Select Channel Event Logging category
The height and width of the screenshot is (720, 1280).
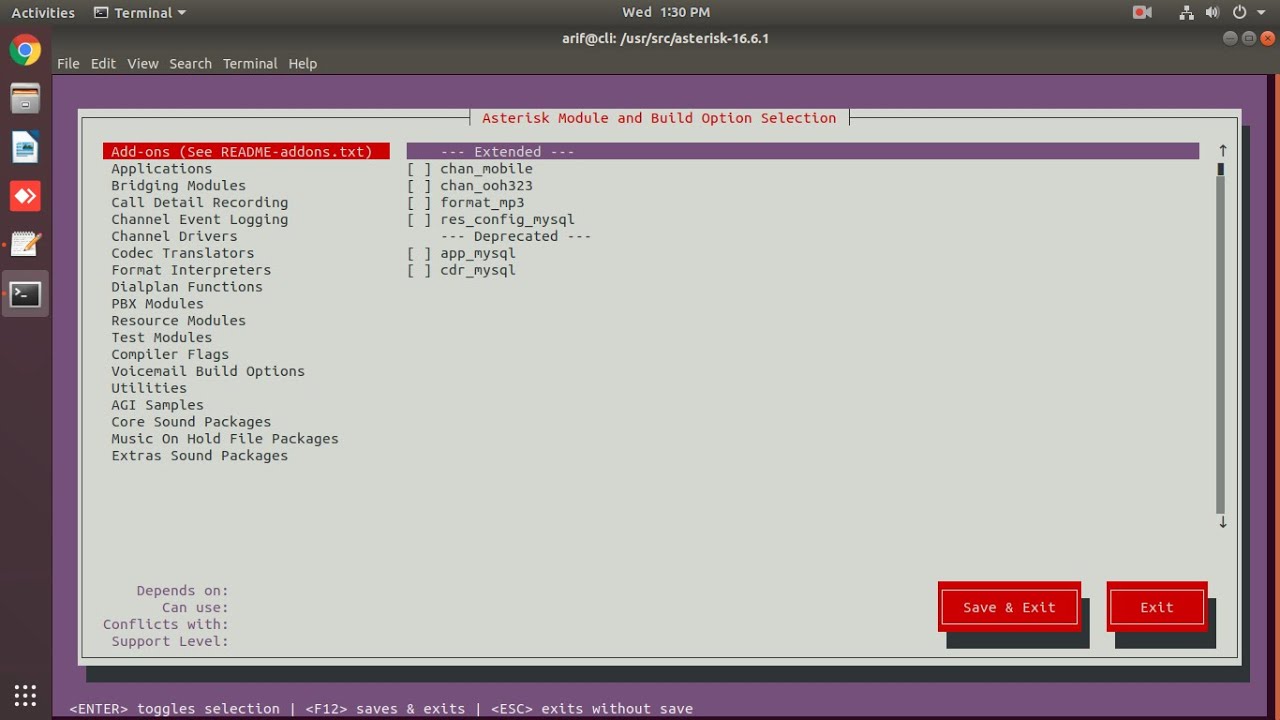[x=199, y=220]
